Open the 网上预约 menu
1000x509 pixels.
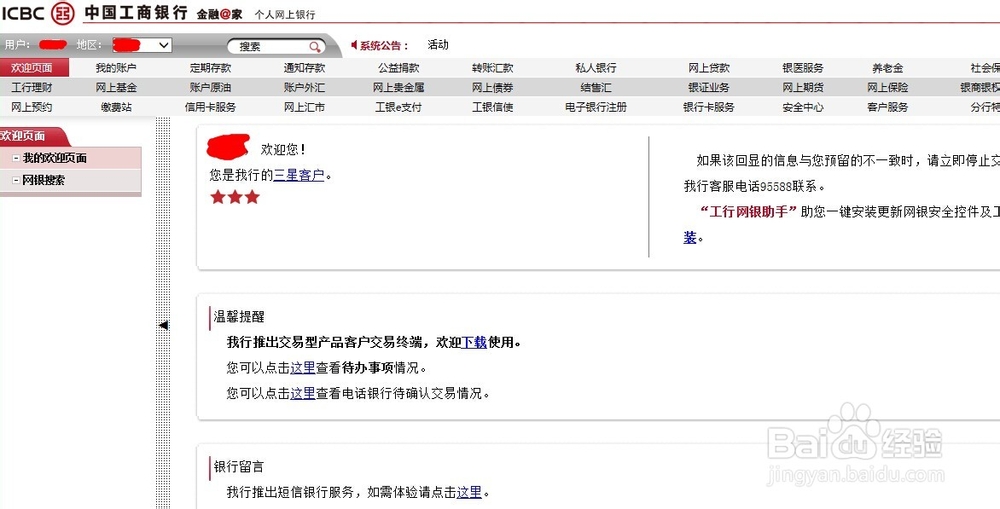[x=32, y=107]
